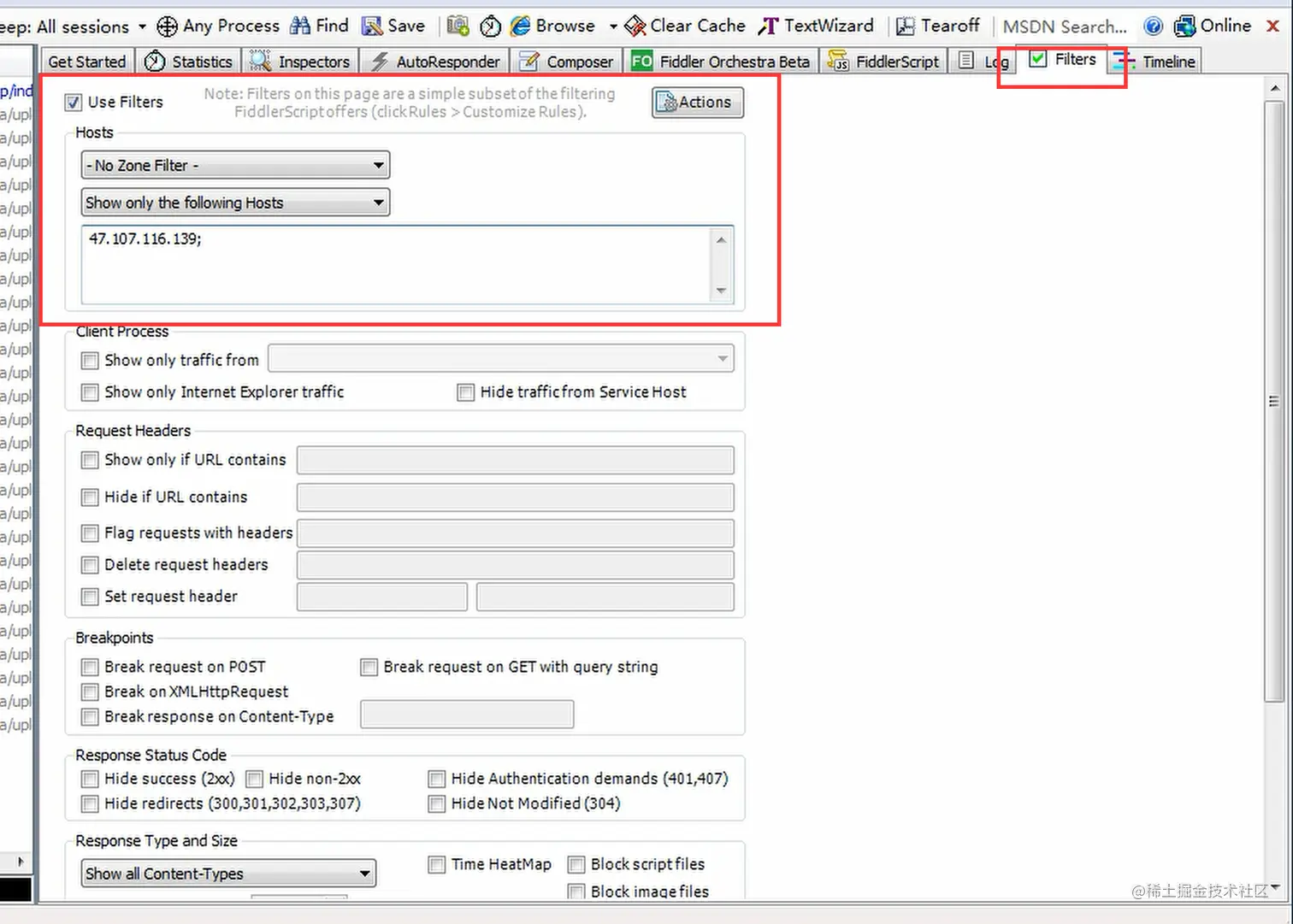Open help with the blue question icon
The image size is (1293, 924).
tap(1154, 26)
